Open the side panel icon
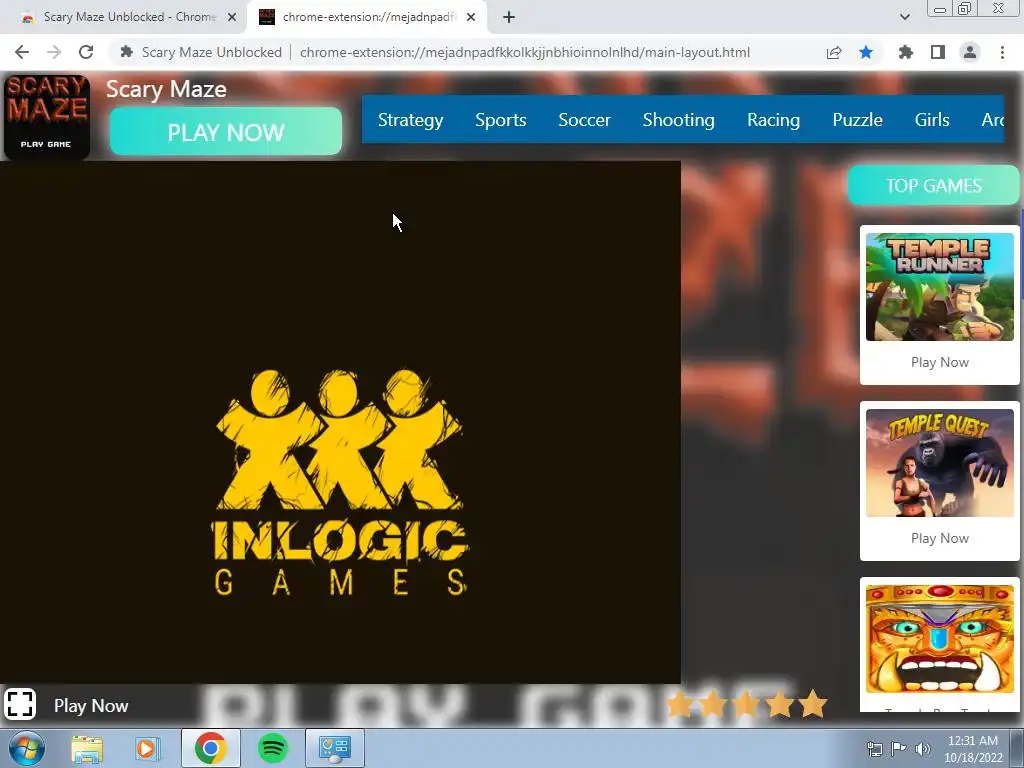This screenshot has width=1024, height=768. (938, 52)
